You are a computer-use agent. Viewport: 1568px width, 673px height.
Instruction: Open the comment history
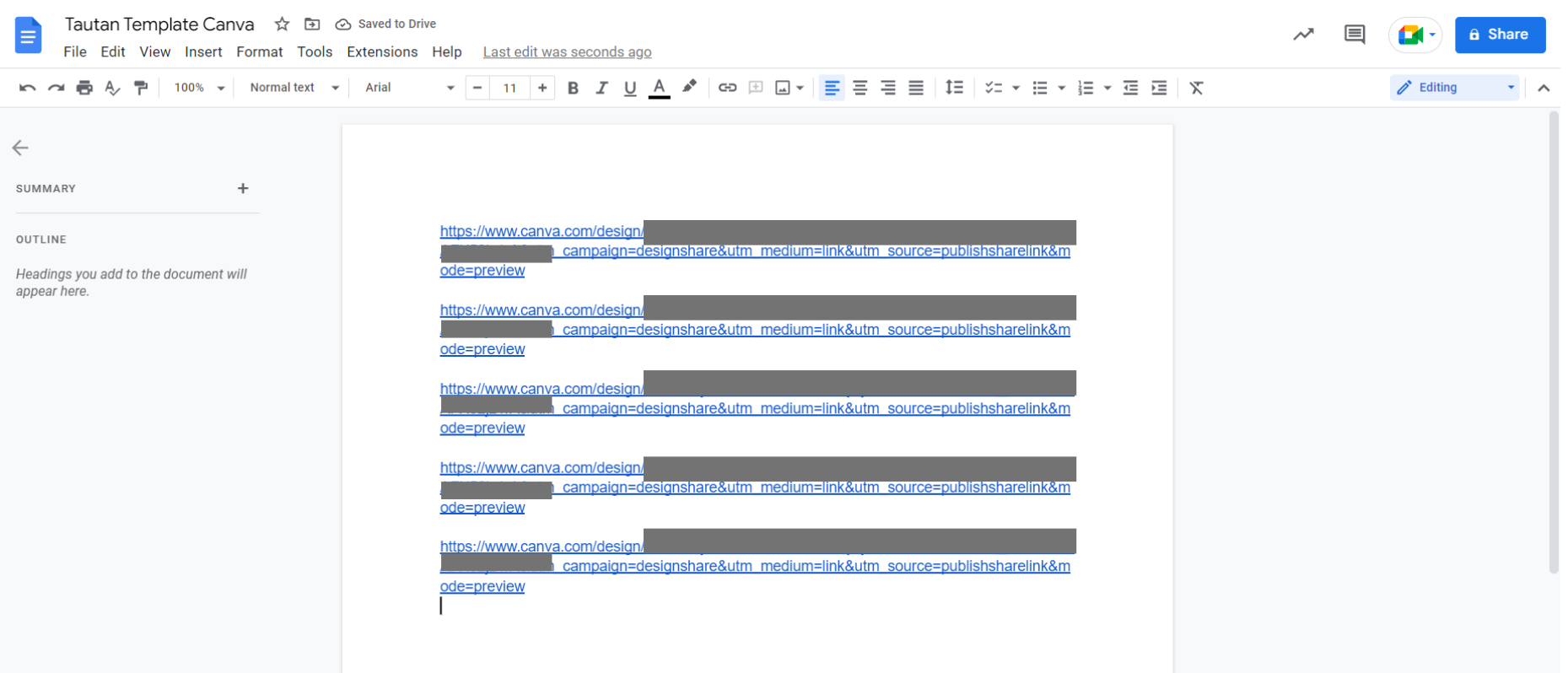pos(1355,35)
